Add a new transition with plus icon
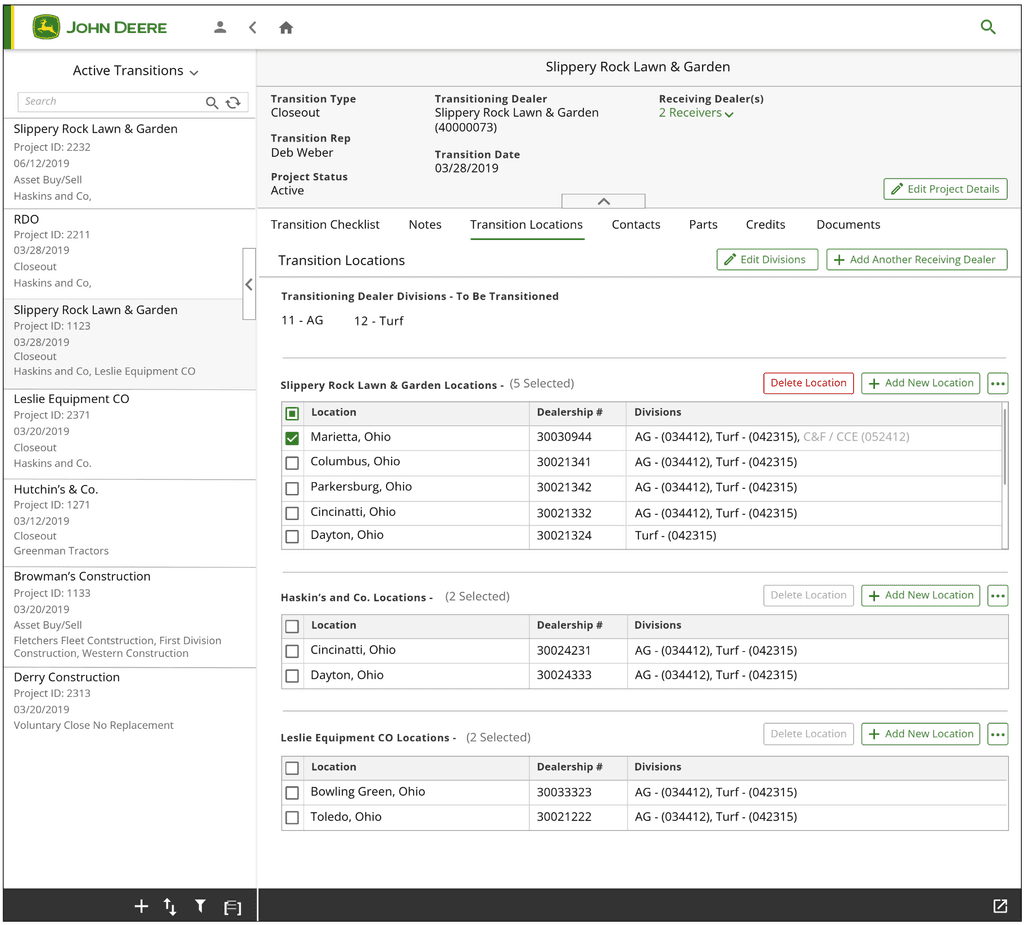1024x925 pixels. 141,906
